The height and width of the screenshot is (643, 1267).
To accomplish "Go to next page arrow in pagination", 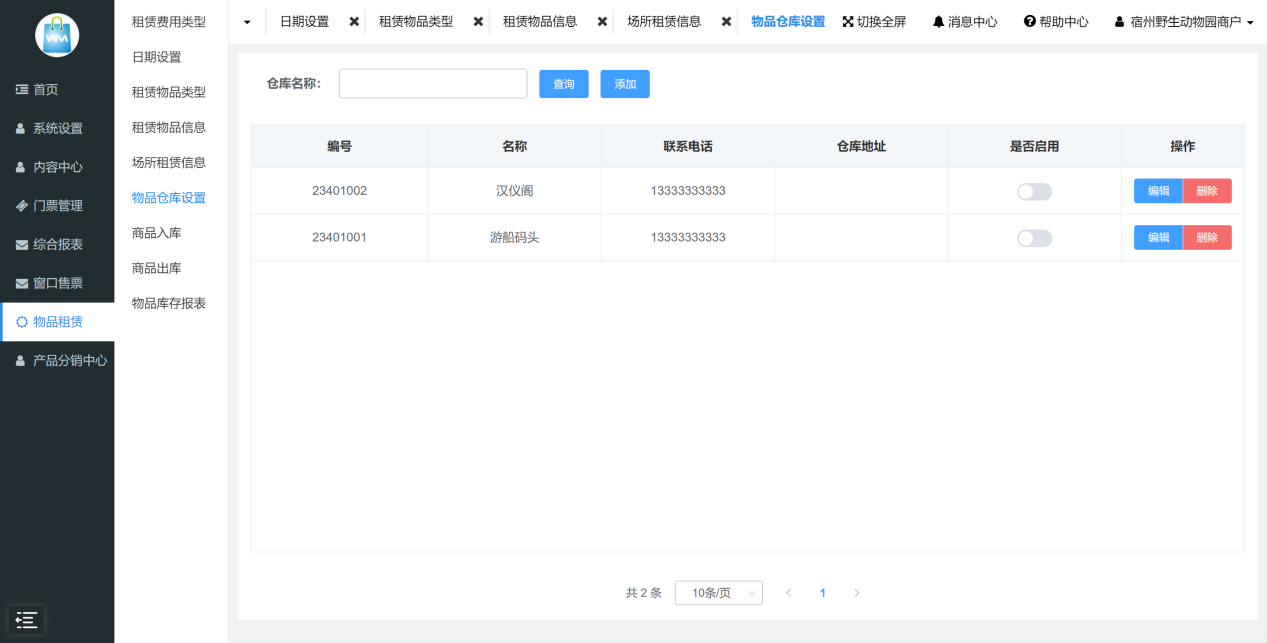I will click(x=856, y=593).
